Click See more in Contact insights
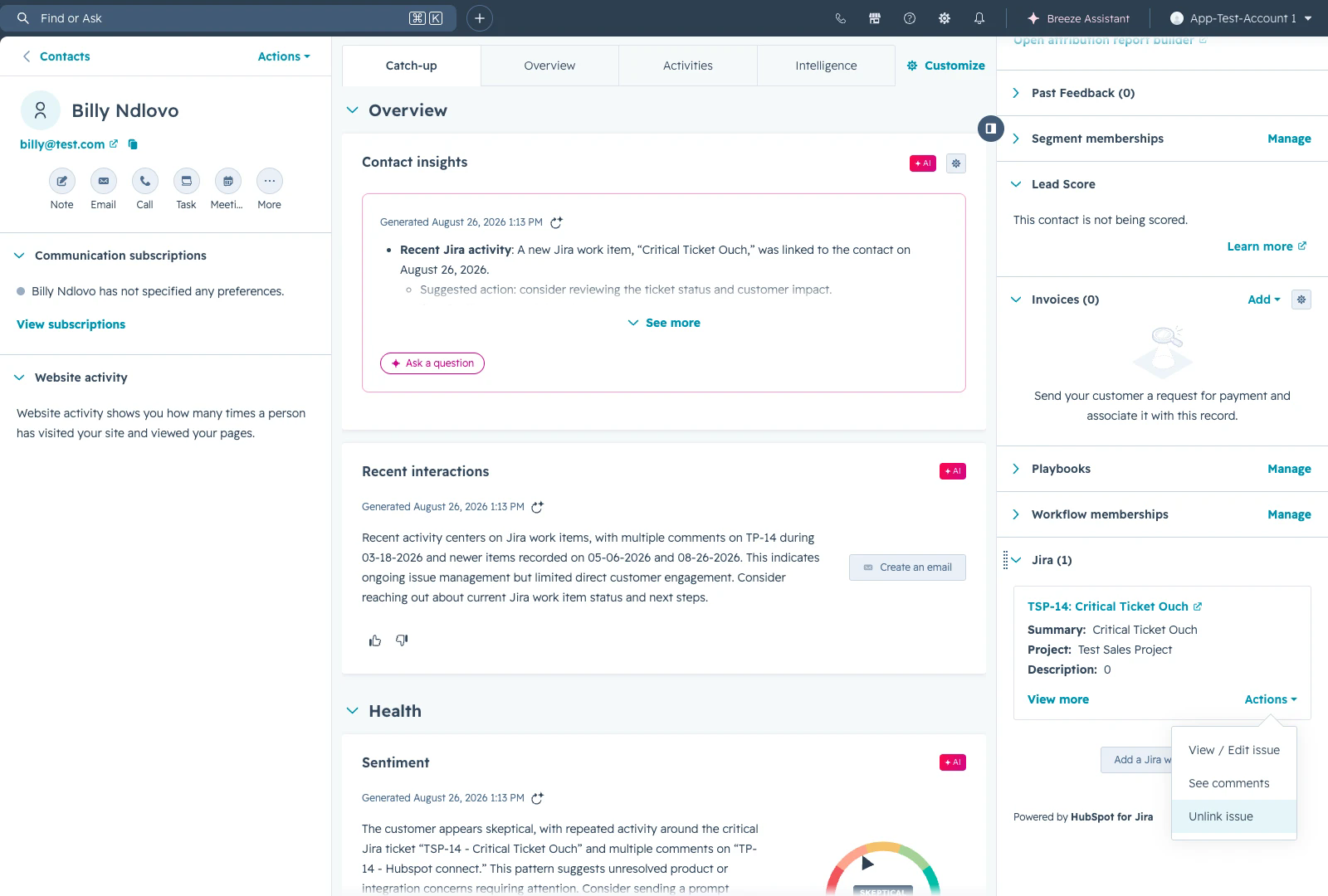Image resolution: width=1328 pixels, height=896 pixels. pyautogui.click(x=664, y=323)
